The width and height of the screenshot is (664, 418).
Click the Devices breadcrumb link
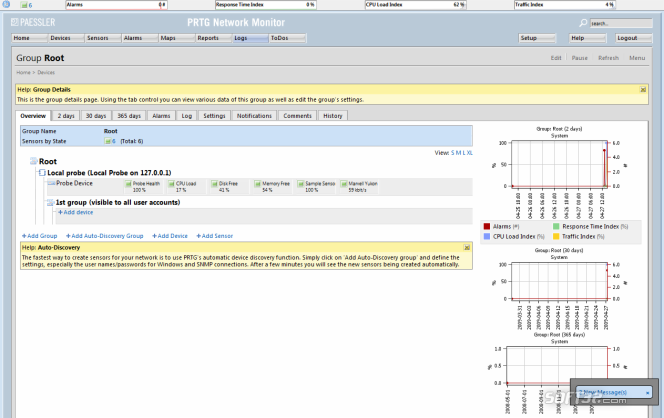46,72
